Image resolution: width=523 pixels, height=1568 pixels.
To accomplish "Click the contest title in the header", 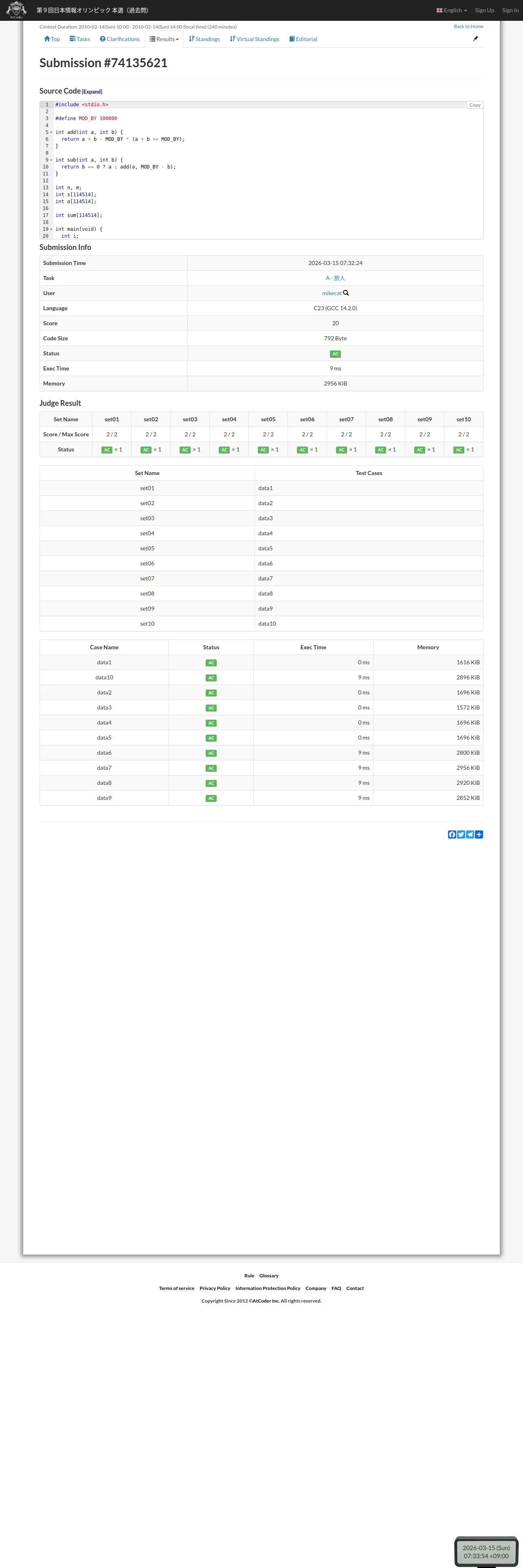I will [92, 10].
